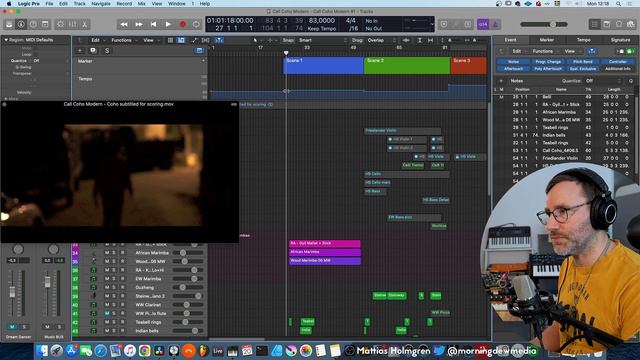
Task: Mute the African Marimba track
Action: tap(107, 253)
